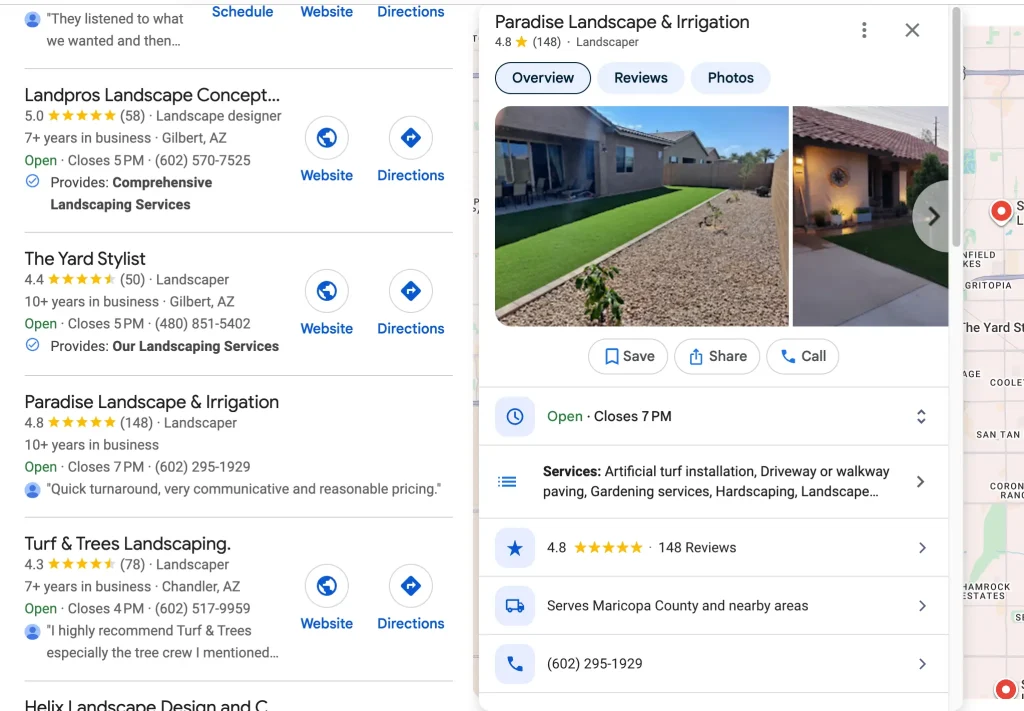
Task: Click the clock hours icon
Action: 515,417
